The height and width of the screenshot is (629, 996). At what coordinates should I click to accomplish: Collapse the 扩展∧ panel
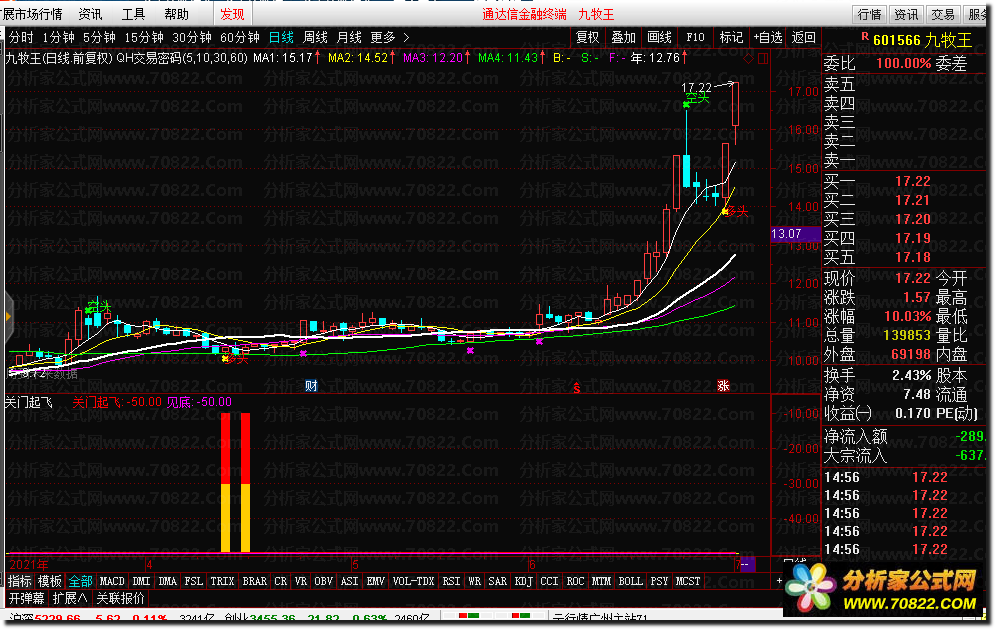point(70,598)
